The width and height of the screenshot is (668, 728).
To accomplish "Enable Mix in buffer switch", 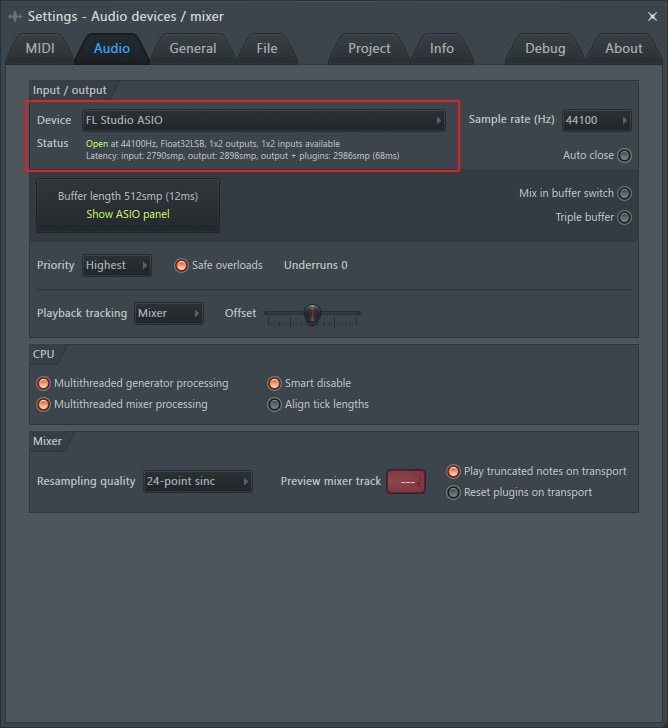I will coord(624,193).
